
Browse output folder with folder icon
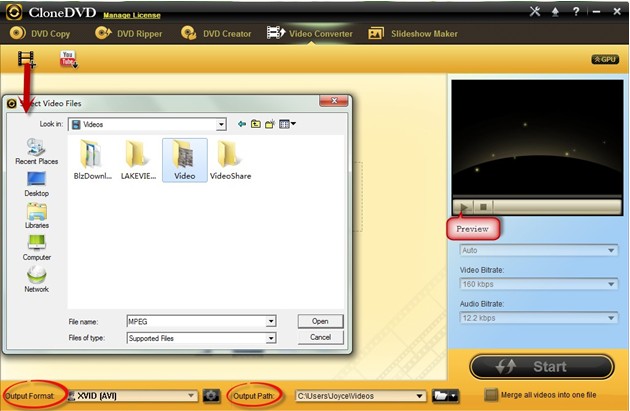pos(440,396)
